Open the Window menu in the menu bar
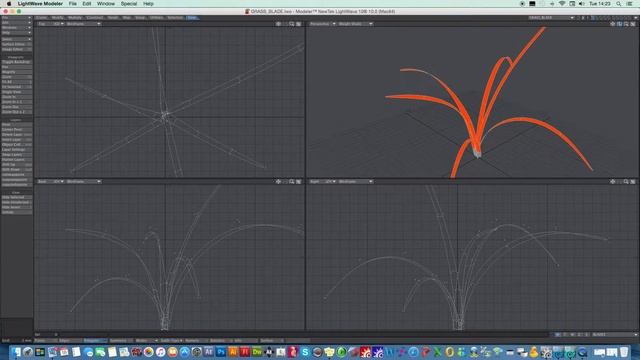 (x=106, y=4)
